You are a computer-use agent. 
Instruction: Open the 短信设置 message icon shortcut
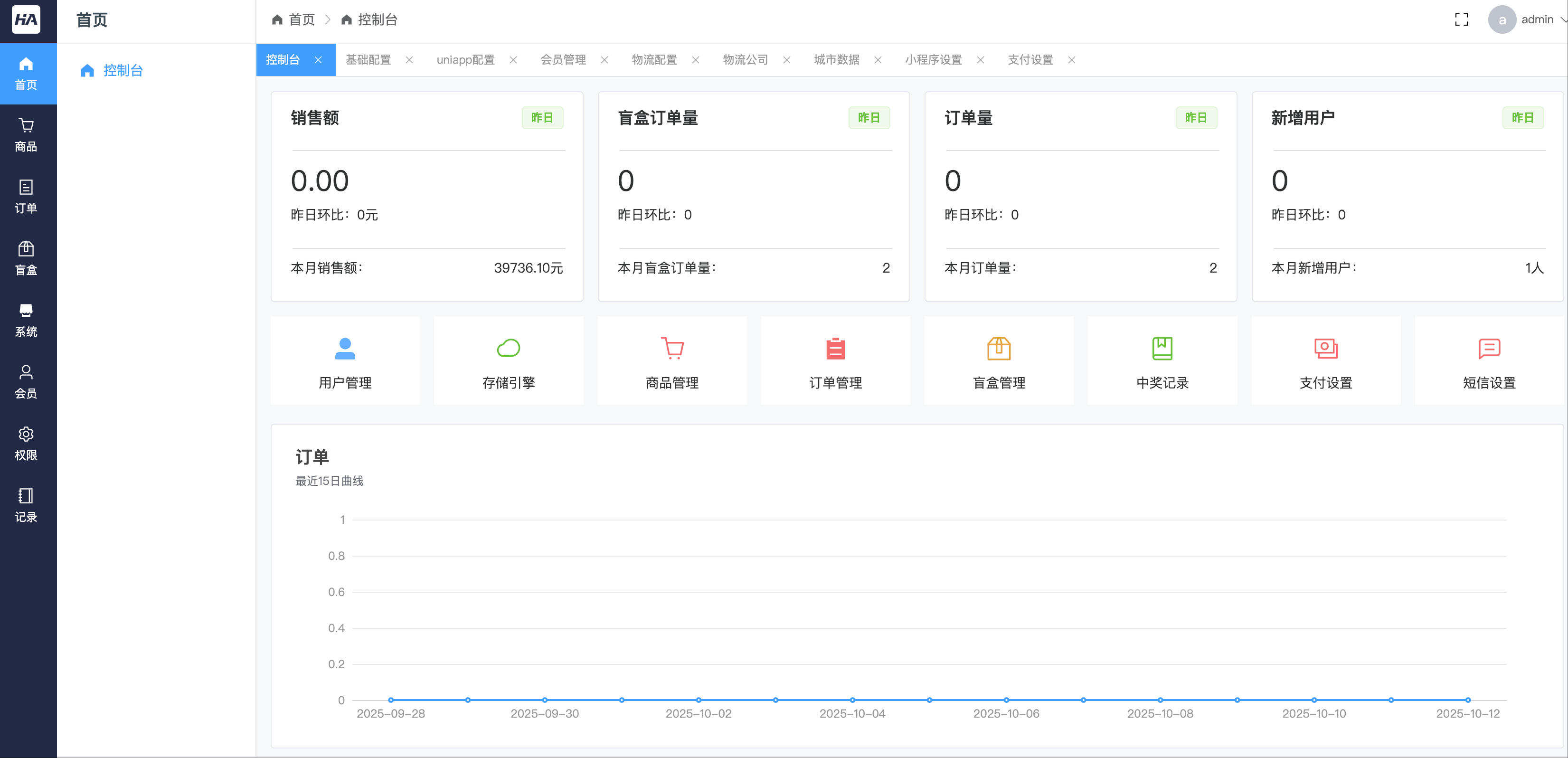1489,348
